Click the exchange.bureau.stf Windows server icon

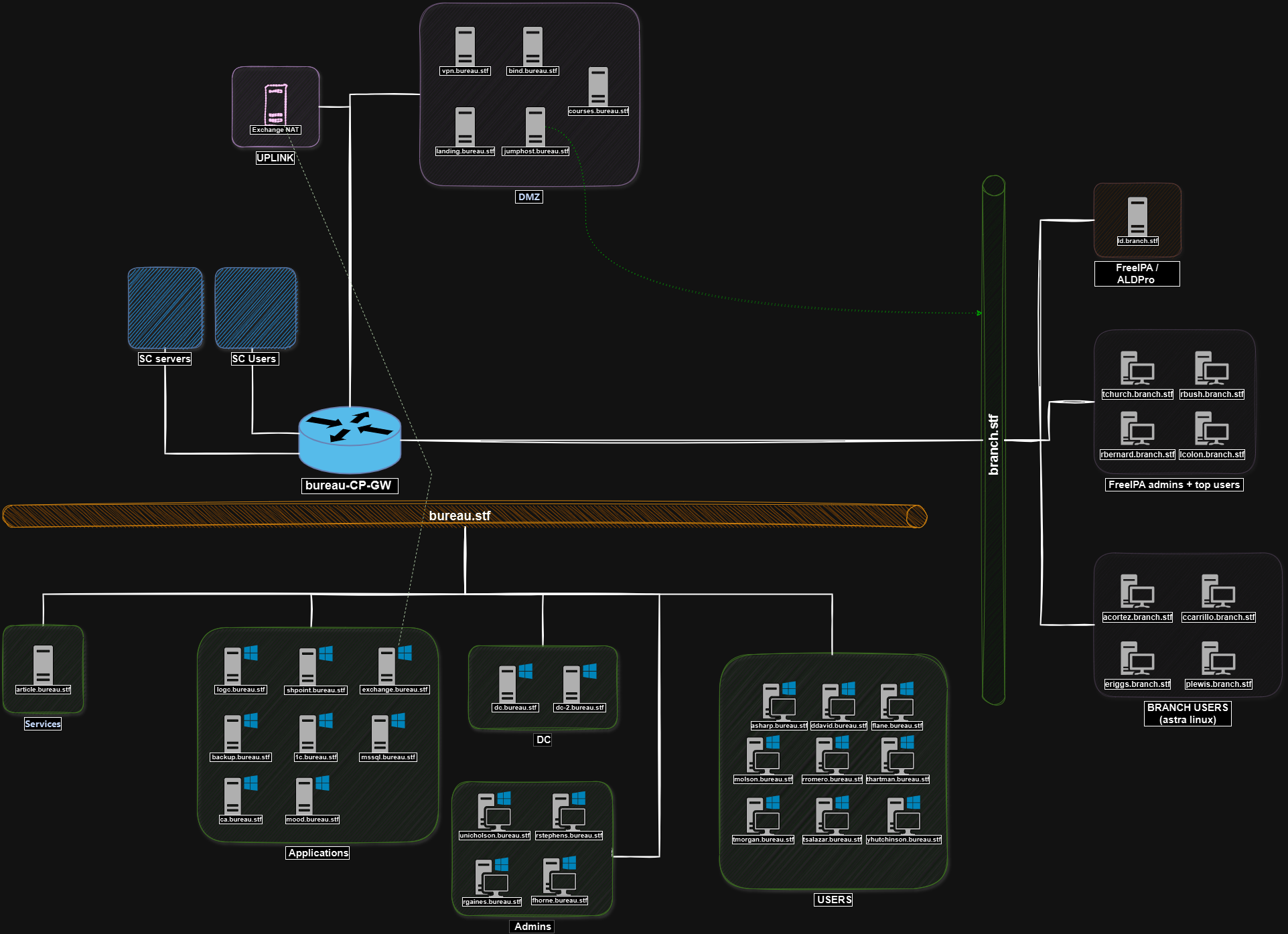tap(387, 665)
